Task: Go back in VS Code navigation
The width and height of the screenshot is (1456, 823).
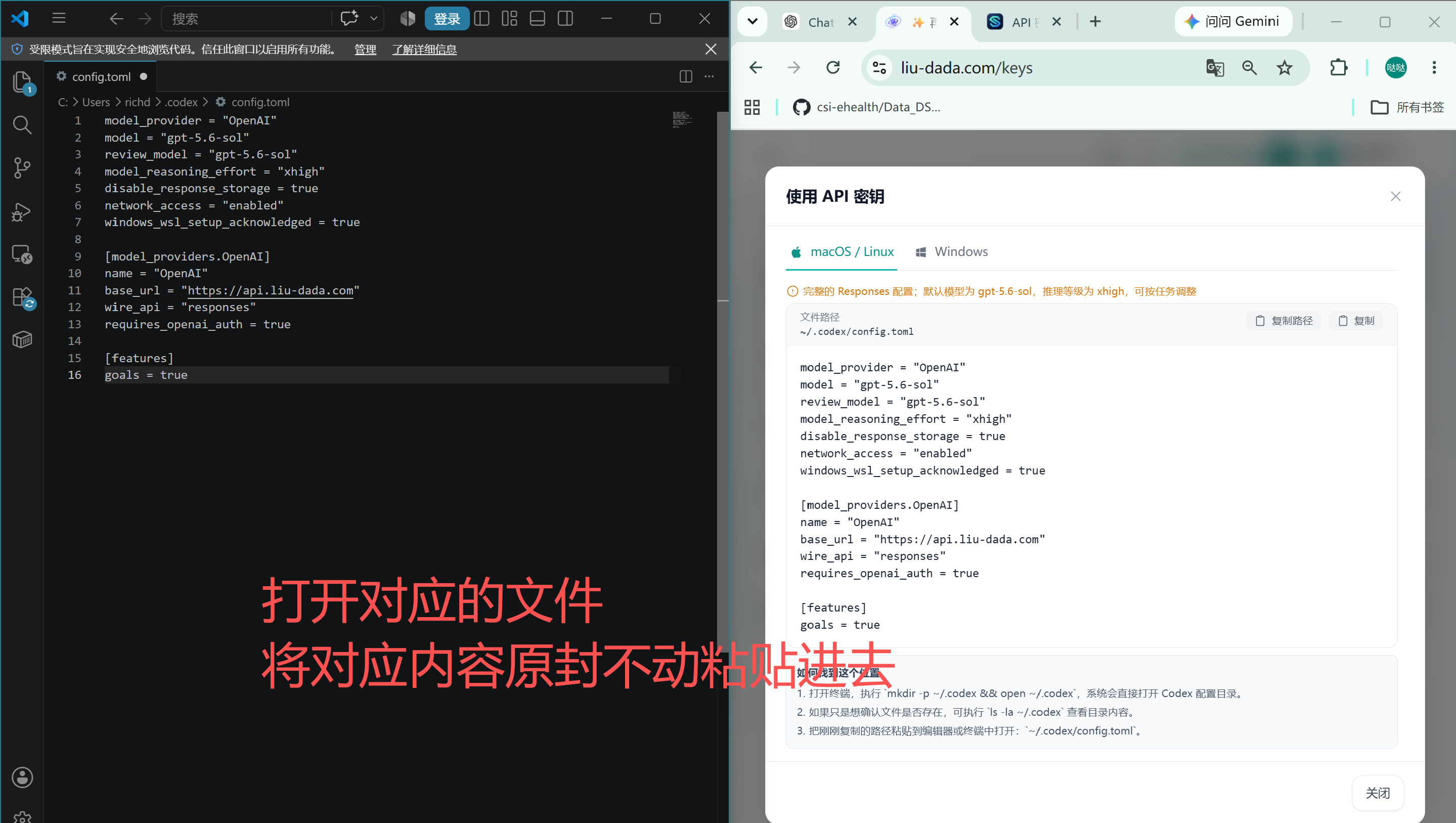Action: coord(116,19)
